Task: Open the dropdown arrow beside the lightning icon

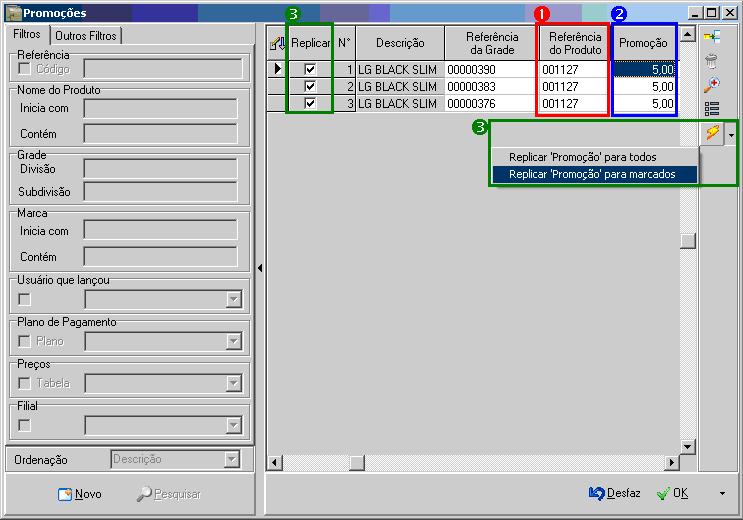Action: click(731, 134)
